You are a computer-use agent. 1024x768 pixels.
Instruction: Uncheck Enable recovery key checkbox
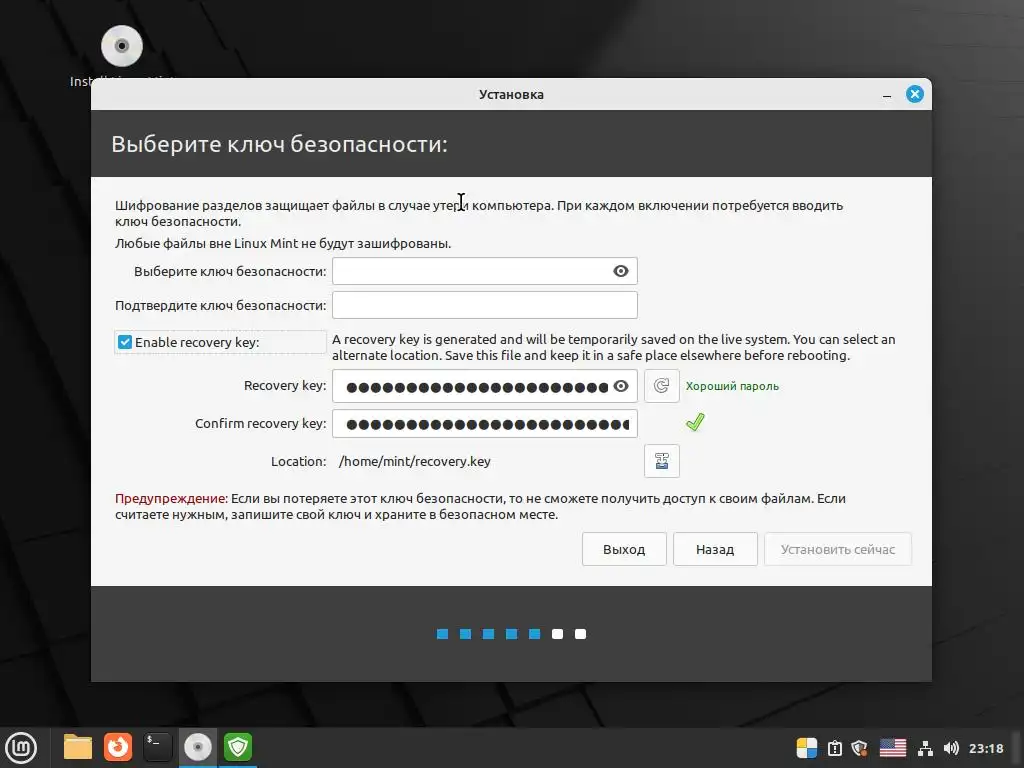[125, 342]
